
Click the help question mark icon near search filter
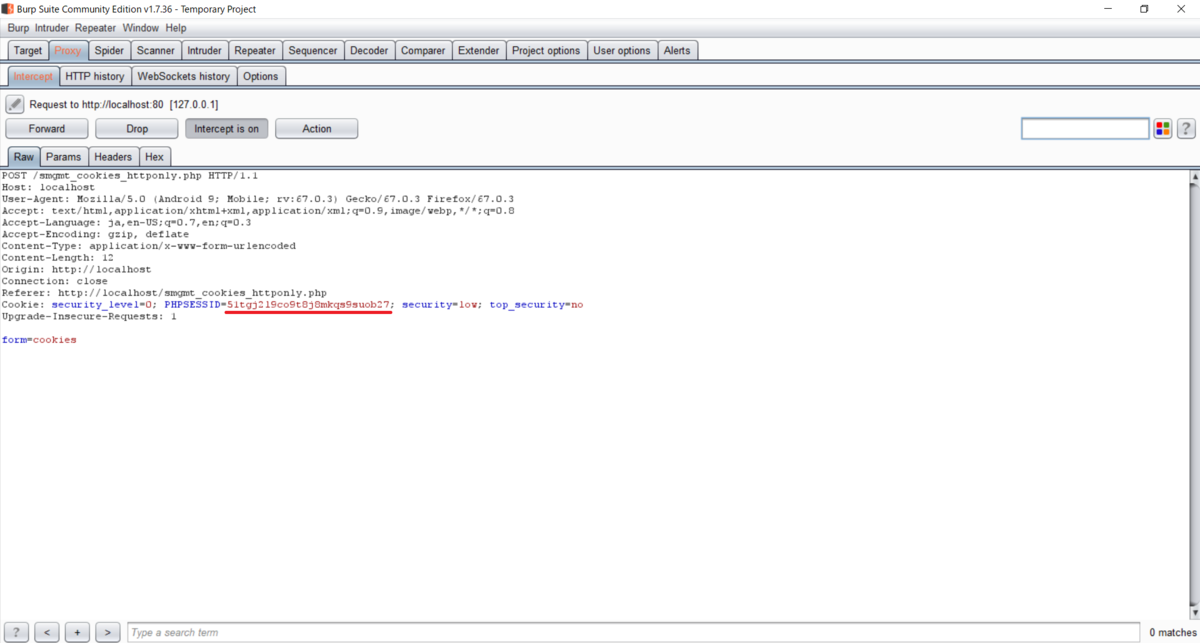pos(1186,128)
